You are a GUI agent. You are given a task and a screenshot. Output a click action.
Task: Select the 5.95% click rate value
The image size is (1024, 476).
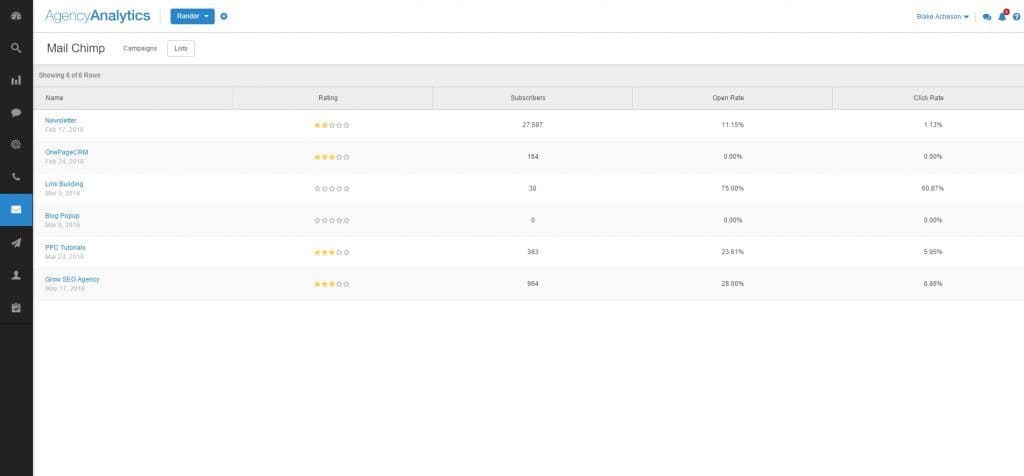tap(933, 252)
